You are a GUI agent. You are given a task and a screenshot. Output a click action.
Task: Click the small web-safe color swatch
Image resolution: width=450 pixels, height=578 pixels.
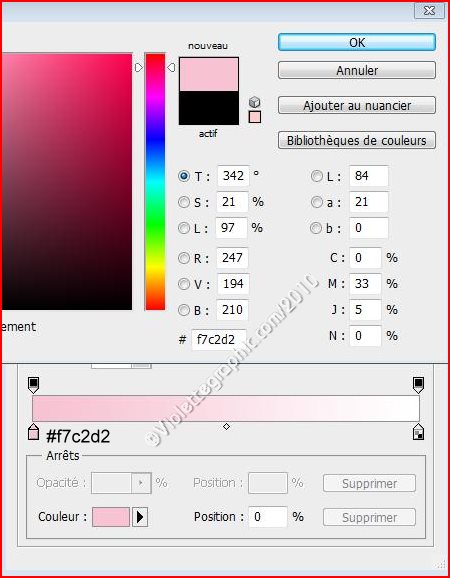click(x=255, y=117)
